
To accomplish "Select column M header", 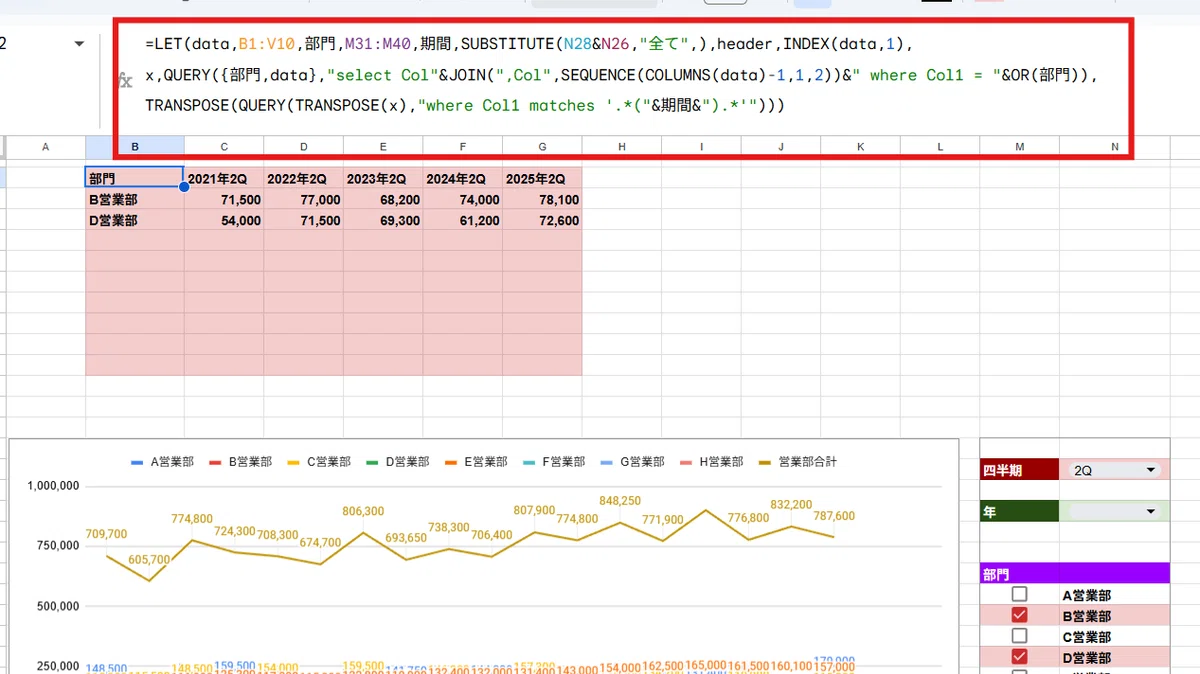I will point(1019,147).
